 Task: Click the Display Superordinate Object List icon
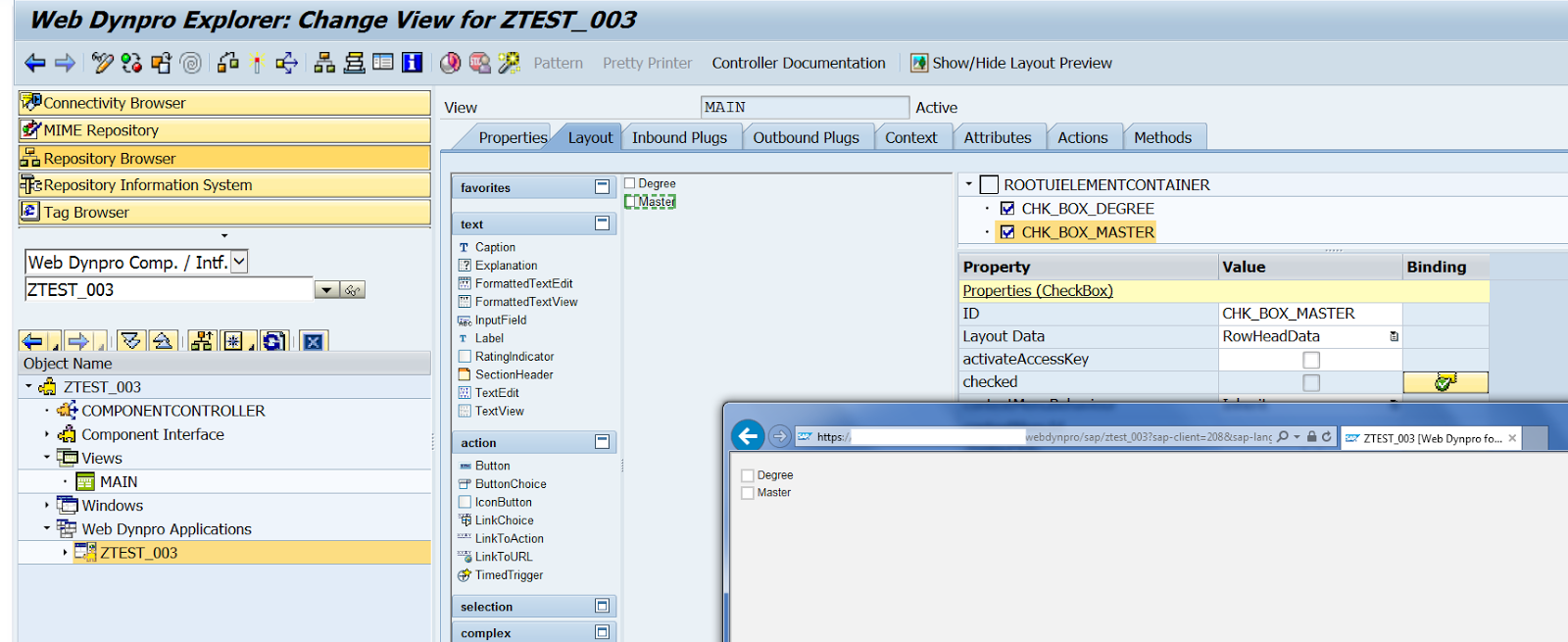tap(202, 341)
